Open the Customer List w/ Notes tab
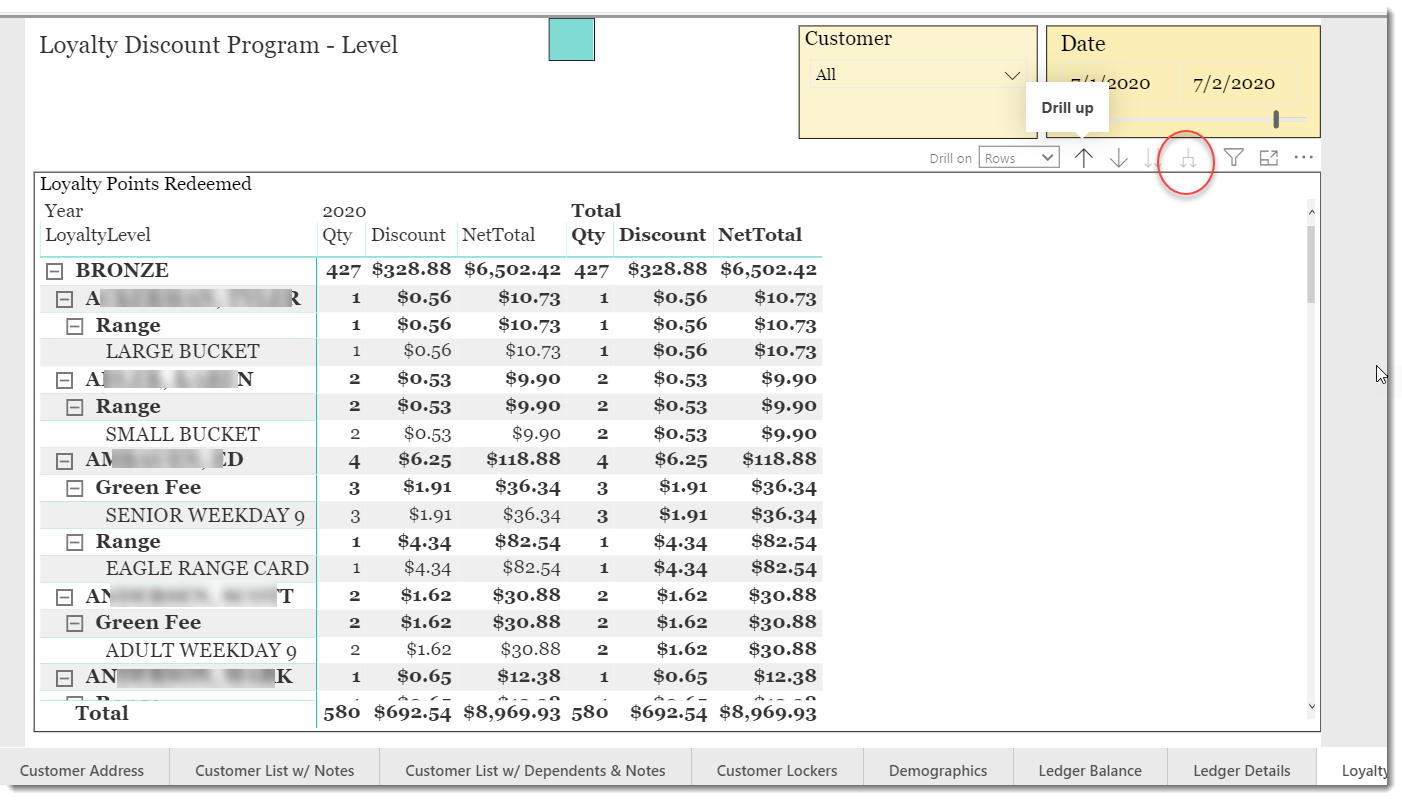 point(274,770)
